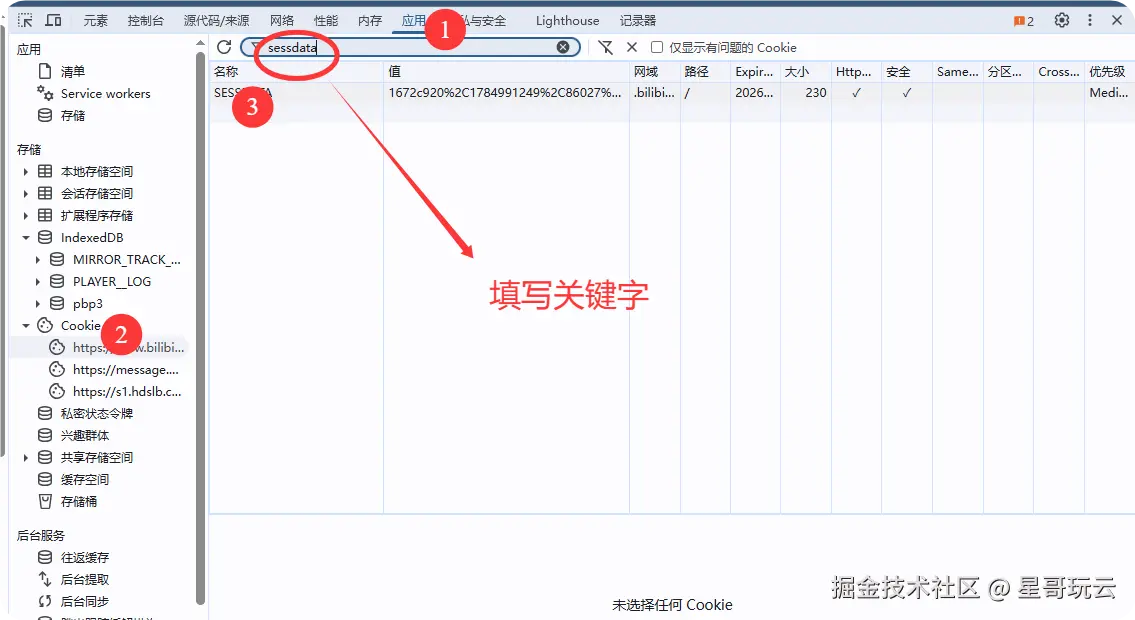Switch to the 网络 tab

(282, 21)
